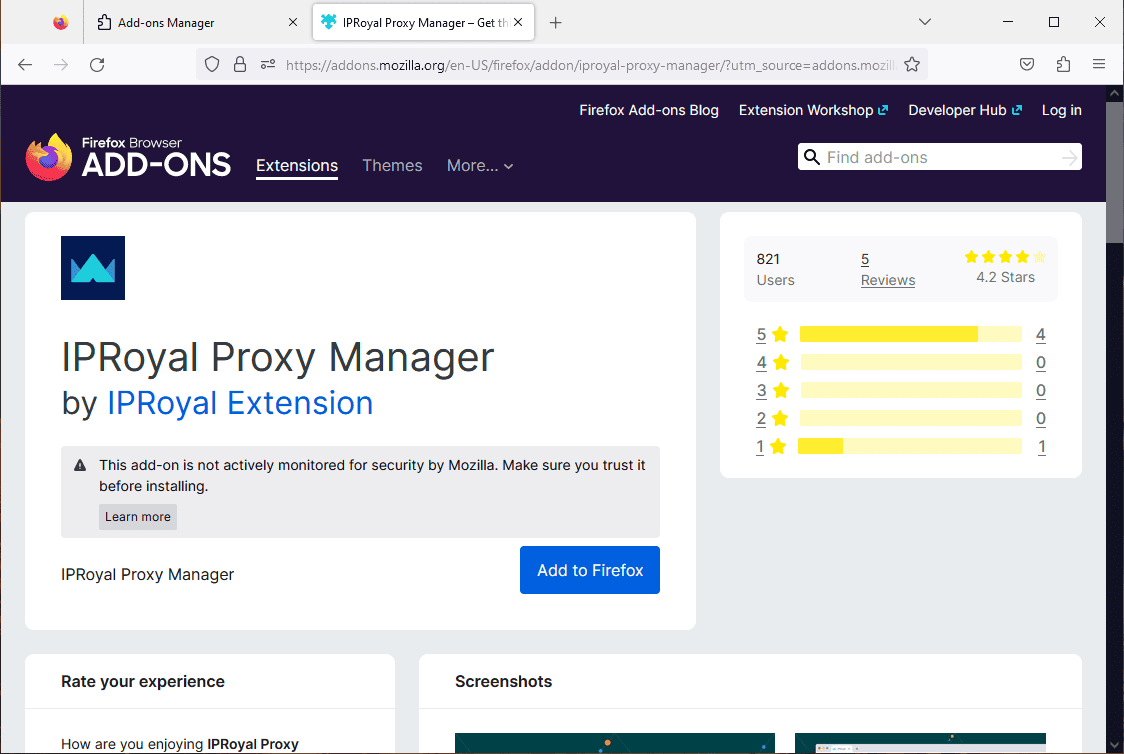Click the Rate your experience heading
Image resolution: width=1124 pixels, height=754 pixels.
(x=143, y=682)
